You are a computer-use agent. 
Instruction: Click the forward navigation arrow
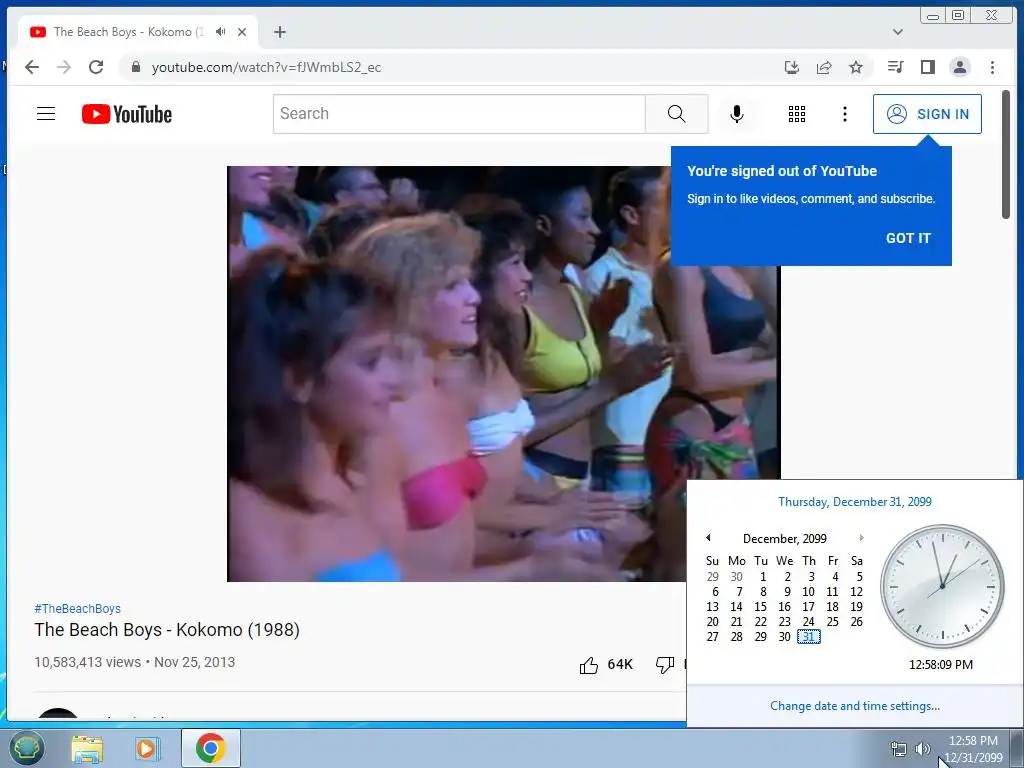click(x=64, y=67)
